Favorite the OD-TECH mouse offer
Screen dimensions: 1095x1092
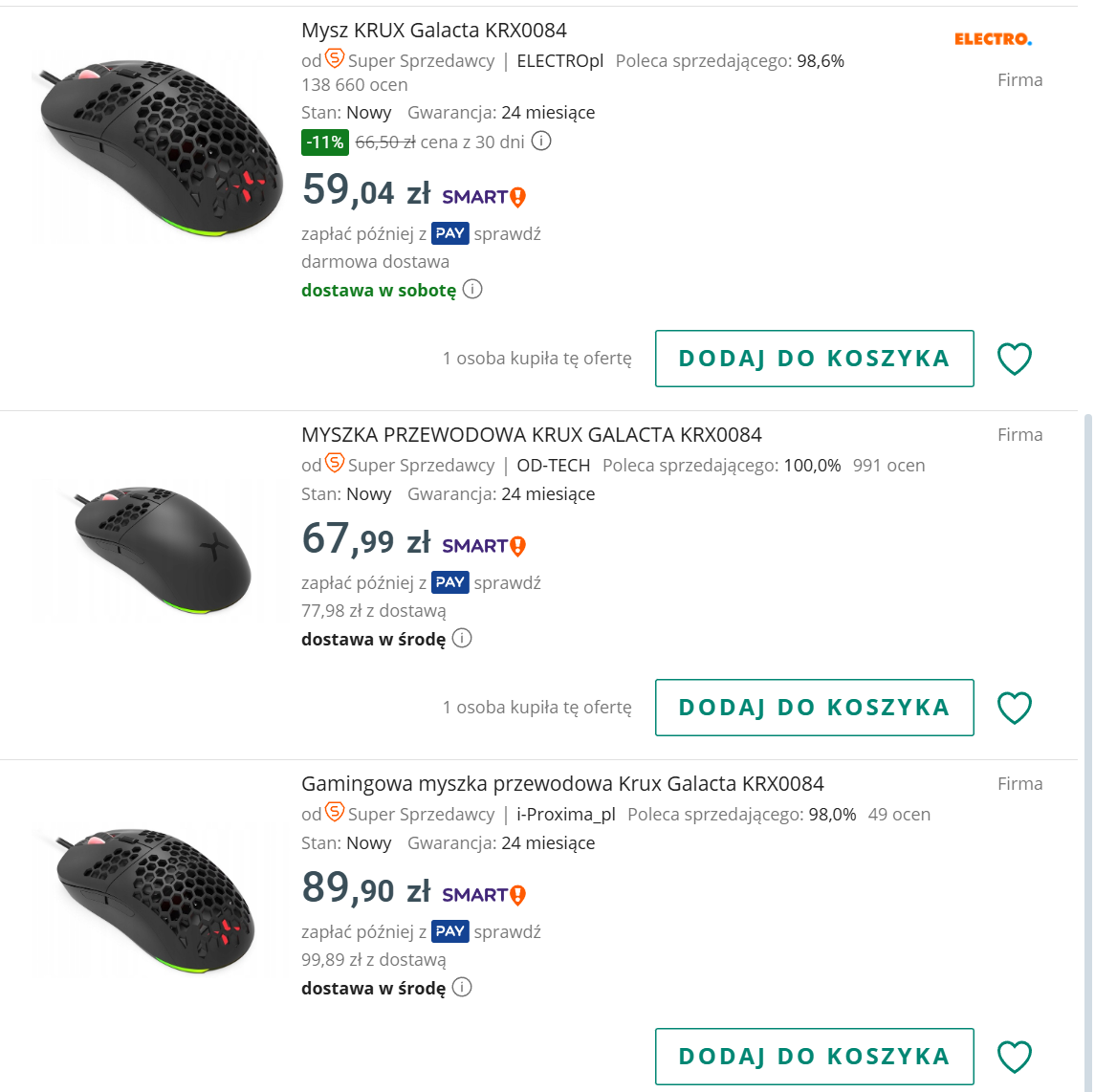pos(1014,709)
